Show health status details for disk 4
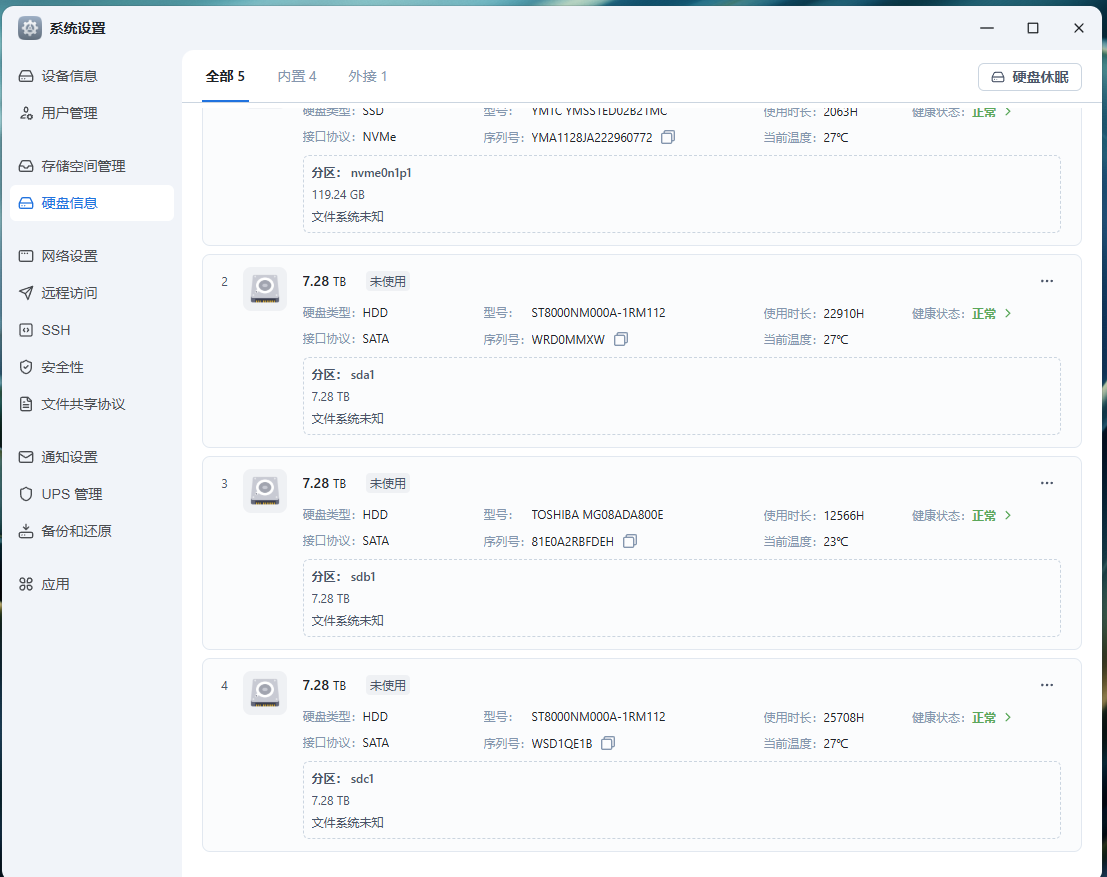Screen dimensions: 1107x877 coord(1007,718)
